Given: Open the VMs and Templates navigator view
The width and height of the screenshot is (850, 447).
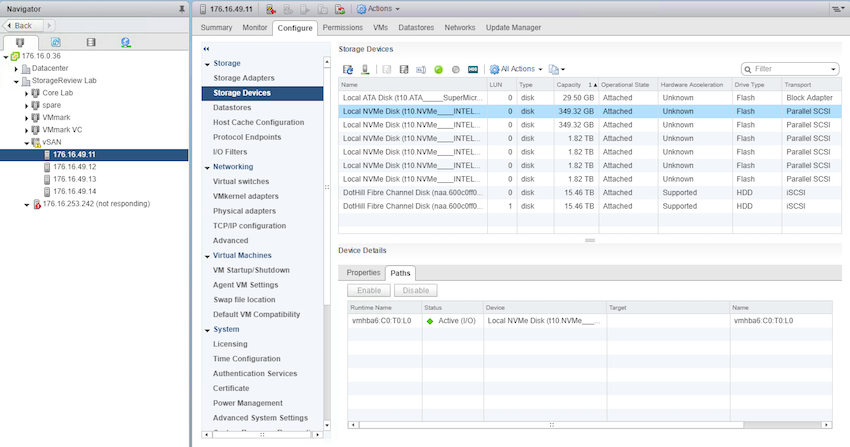Looking at the screenshot, I should point(55,43).
